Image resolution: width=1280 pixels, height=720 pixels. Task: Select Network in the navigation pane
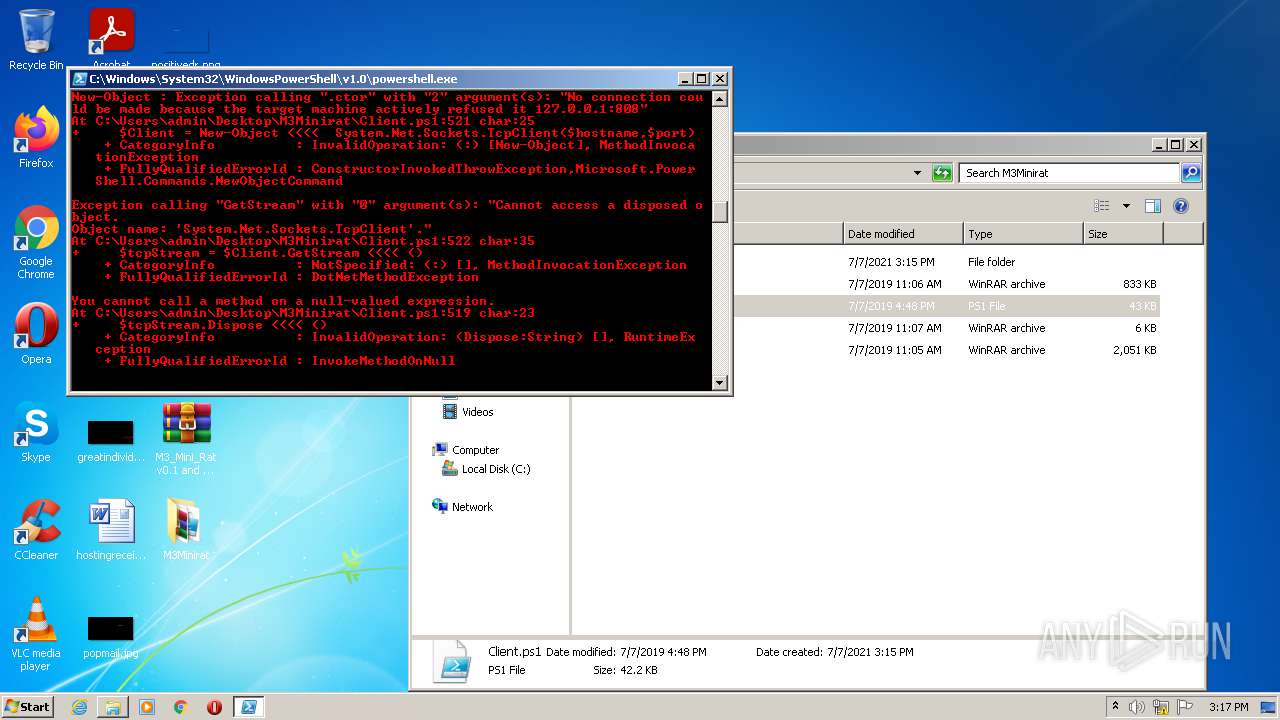(462, 507)
